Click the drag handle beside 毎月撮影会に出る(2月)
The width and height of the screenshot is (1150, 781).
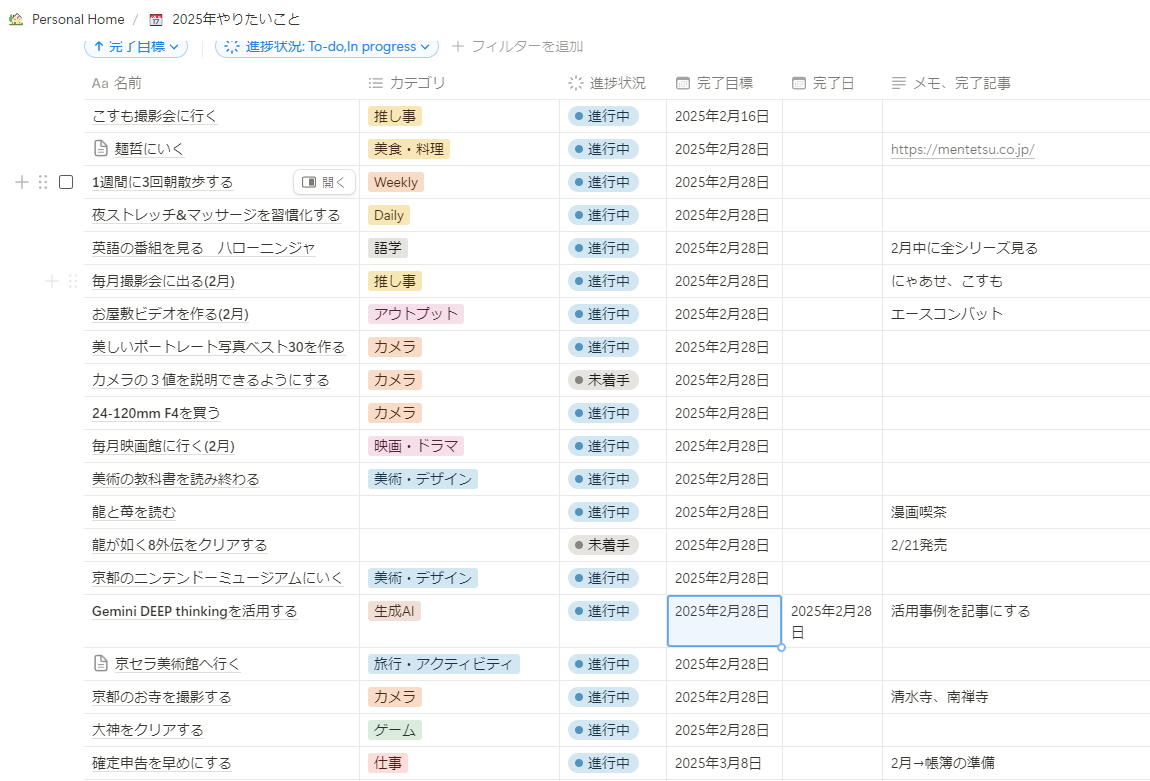click(x=72, y=281)
